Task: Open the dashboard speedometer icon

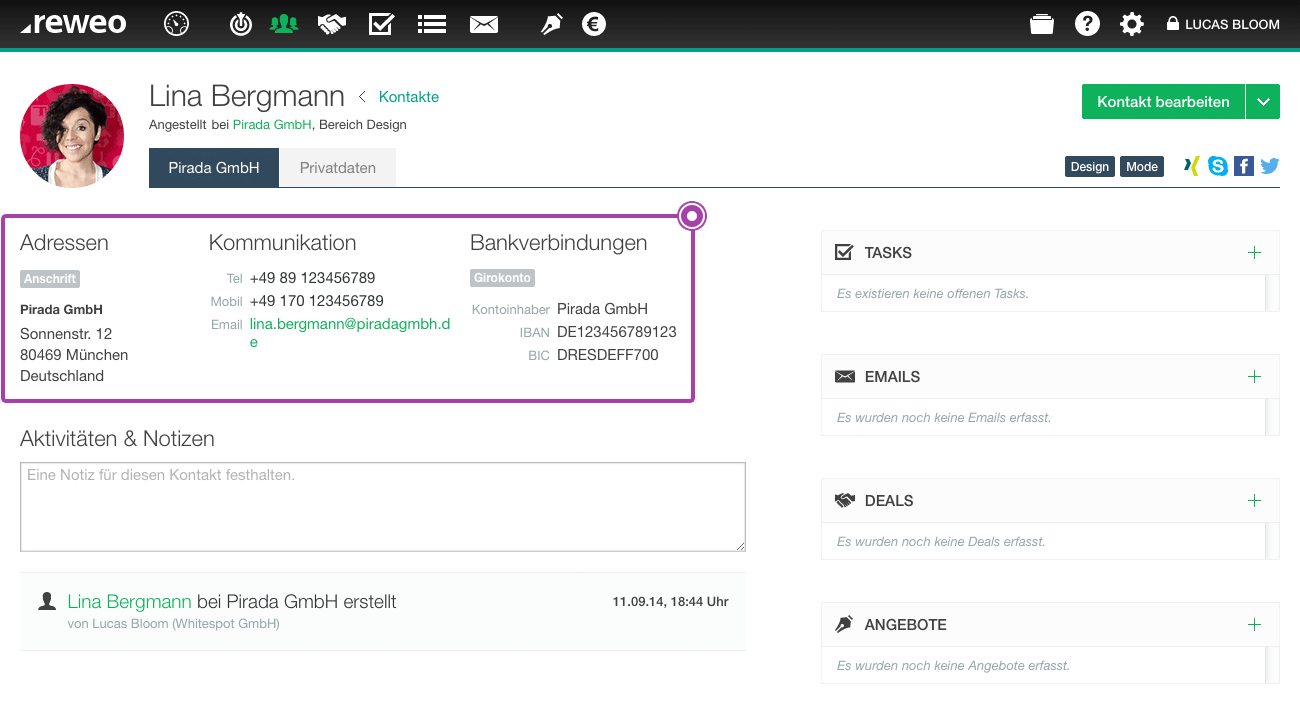Action: click(x=176, y=24)
